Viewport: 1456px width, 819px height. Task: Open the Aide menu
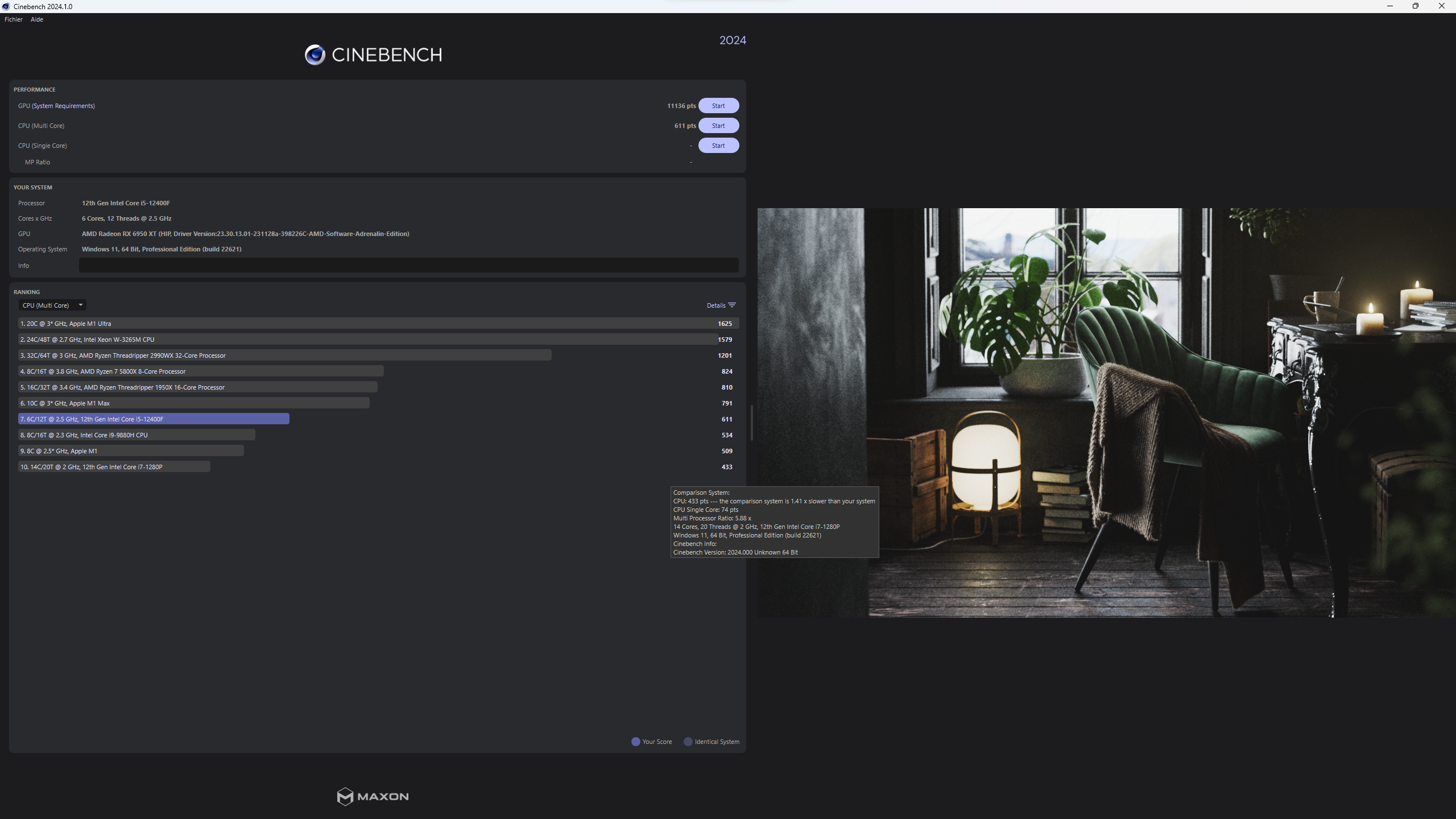(x=37, y=19)
